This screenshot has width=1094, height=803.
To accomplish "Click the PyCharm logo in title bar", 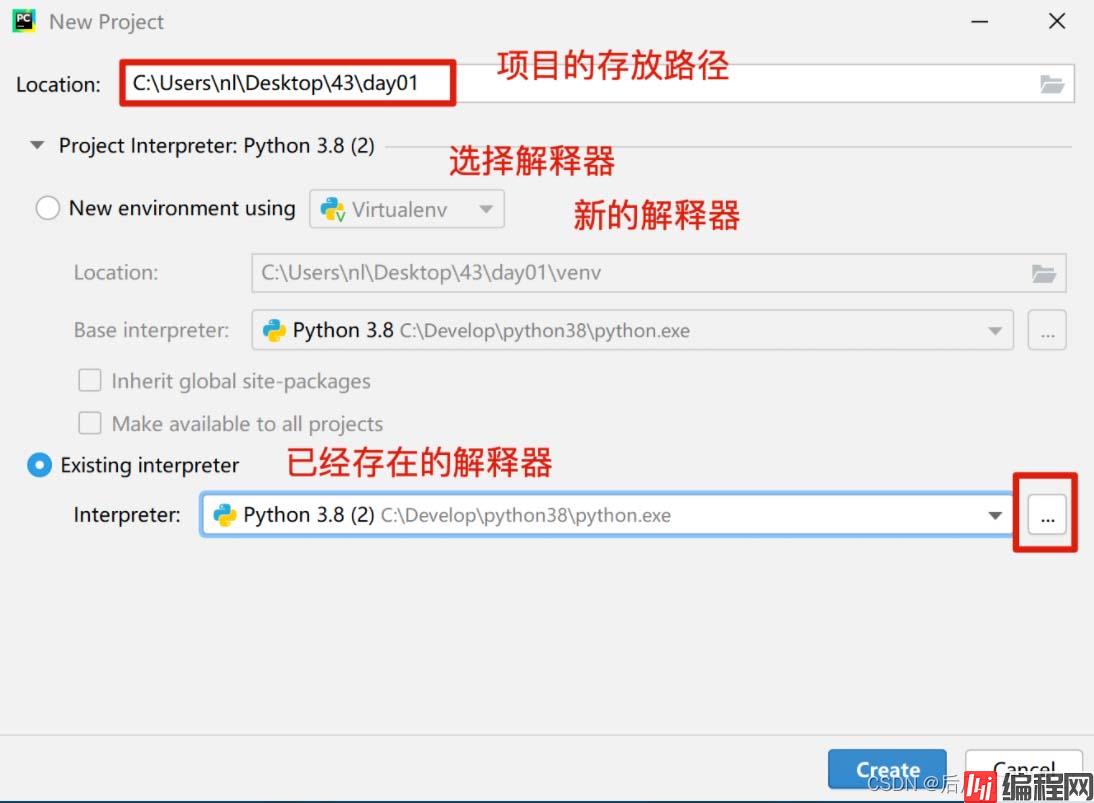I will coord(24,21).
